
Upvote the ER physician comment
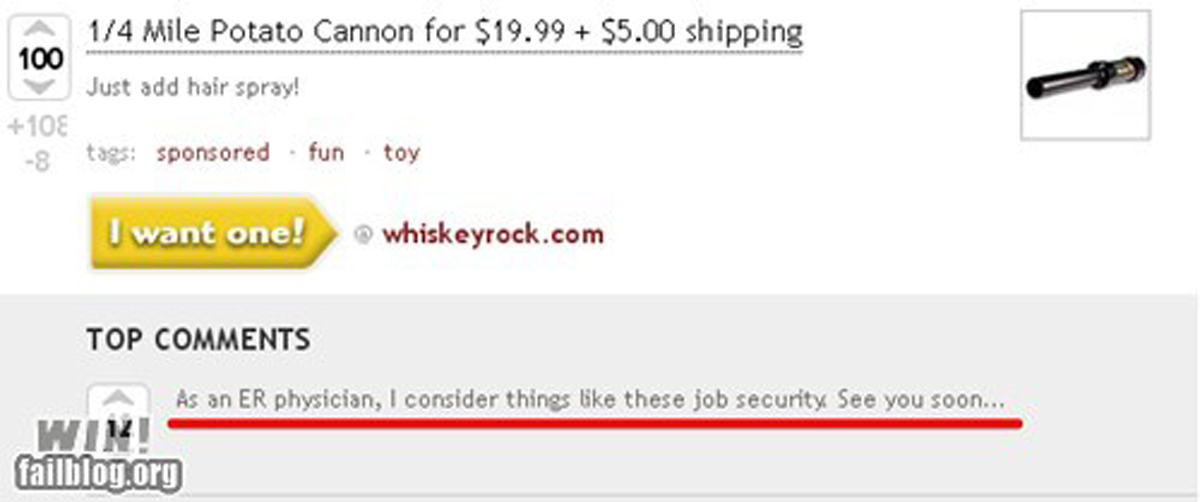[x=119, y=398]
